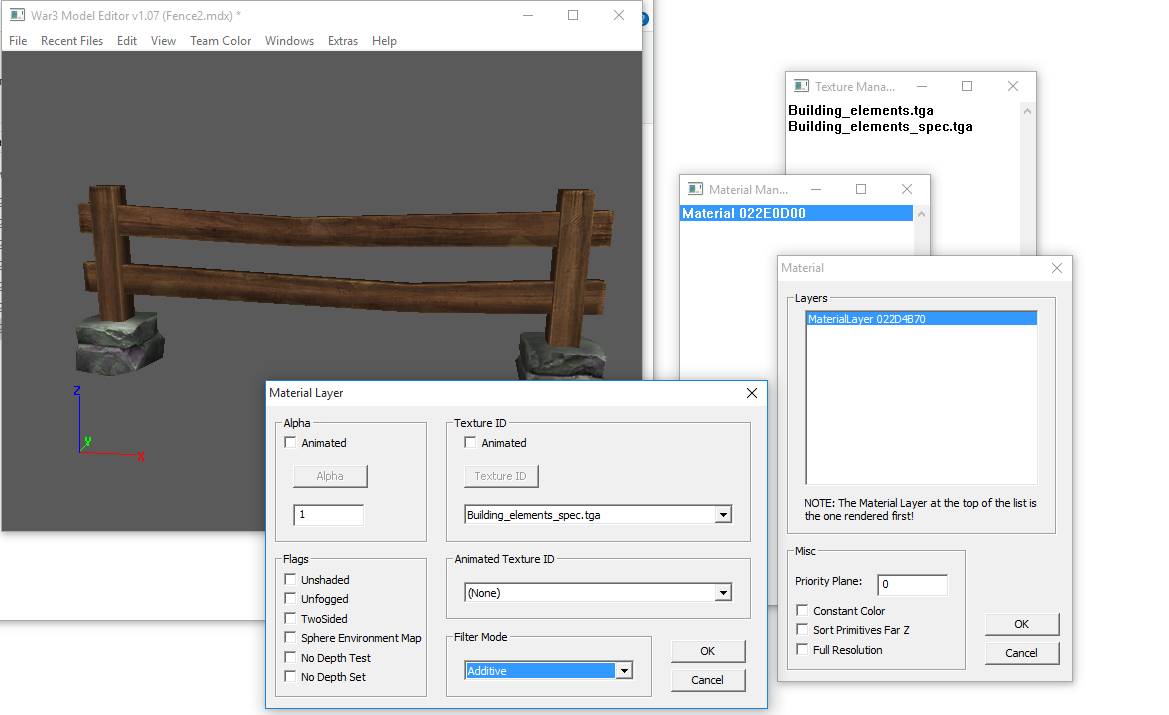The width and height of the screenshot is (1169, 715).
Task: Maximize the Material Manager window
Action: coord(861,189)
